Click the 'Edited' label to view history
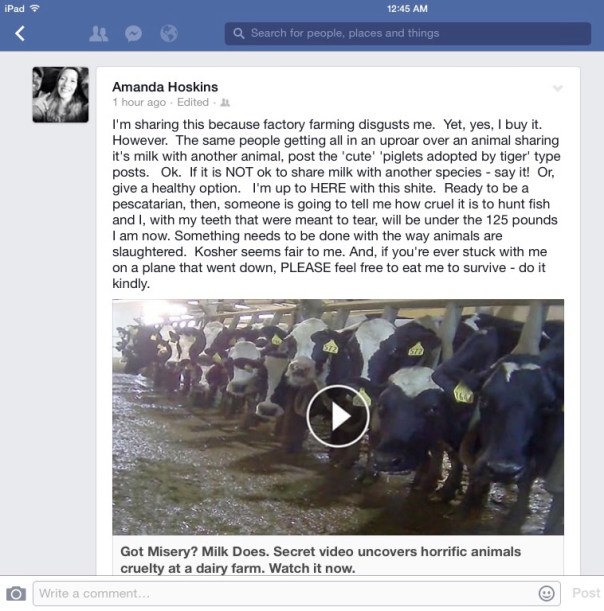The image size is (604, 611). tap(193, 102)
